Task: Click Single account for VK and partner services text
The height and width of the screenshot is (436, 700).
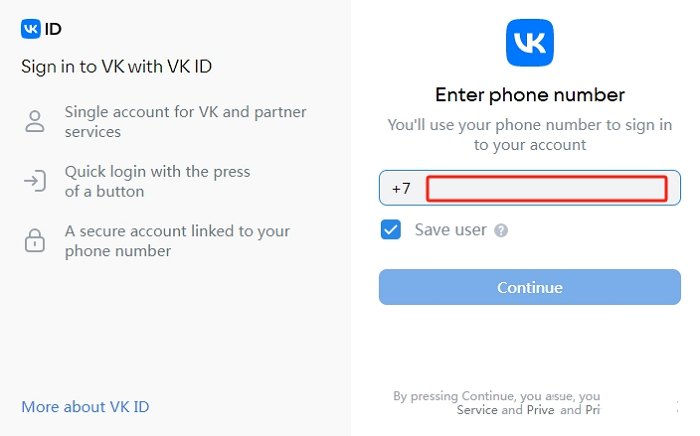Action: tap(185, 121)
